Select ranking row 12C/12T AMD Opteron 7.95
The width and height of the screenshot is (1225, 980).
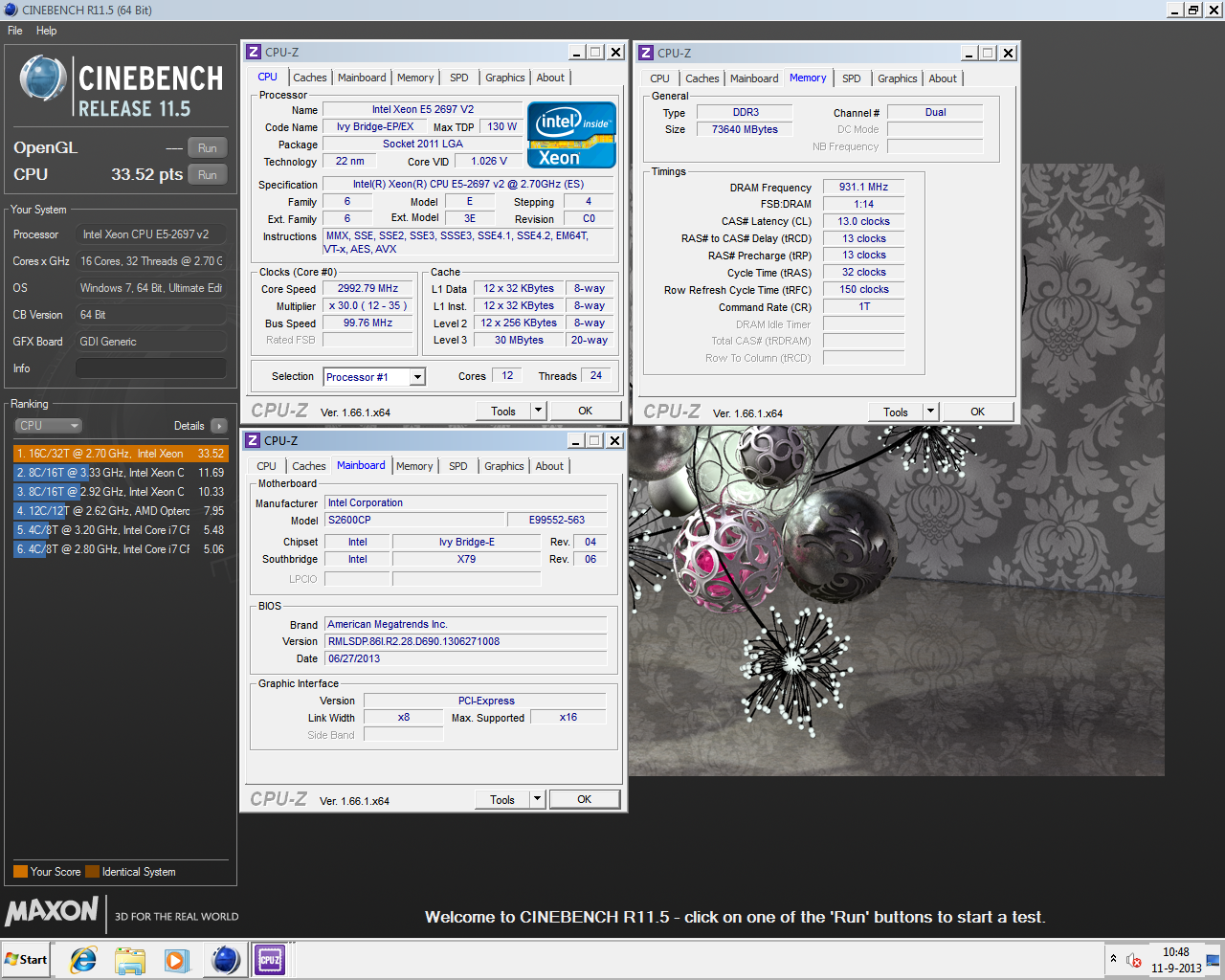tap(121, 511)
